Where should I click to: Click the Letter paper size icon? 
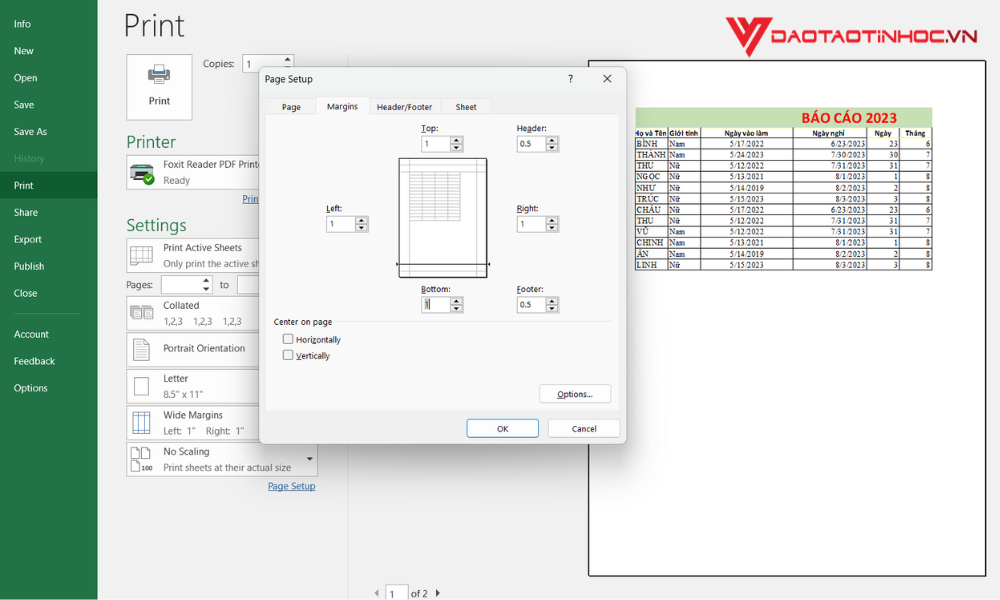click(x=140, y=386)
